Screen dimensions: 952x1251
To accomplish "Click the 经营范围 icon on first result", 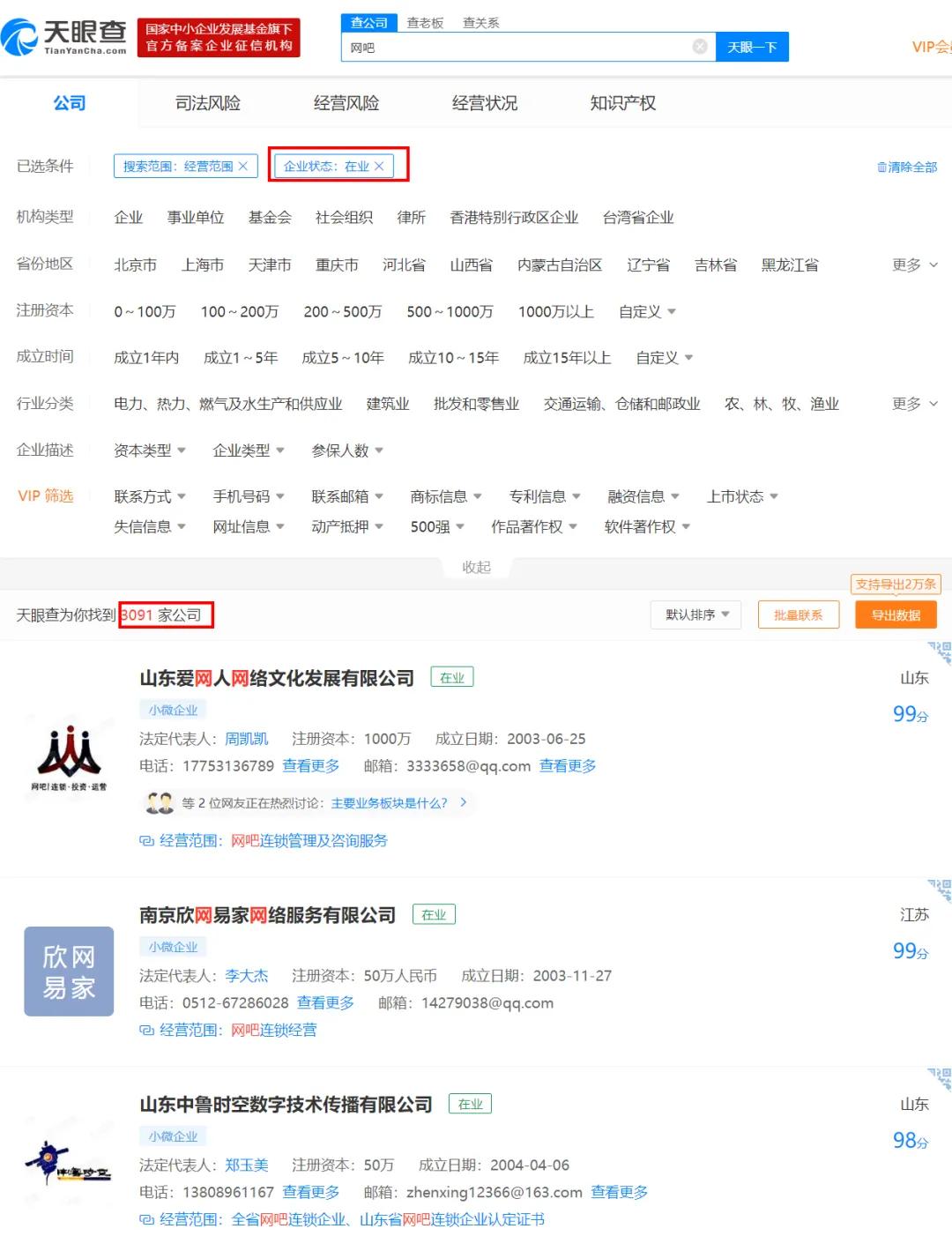I will (x=146, y=841).
